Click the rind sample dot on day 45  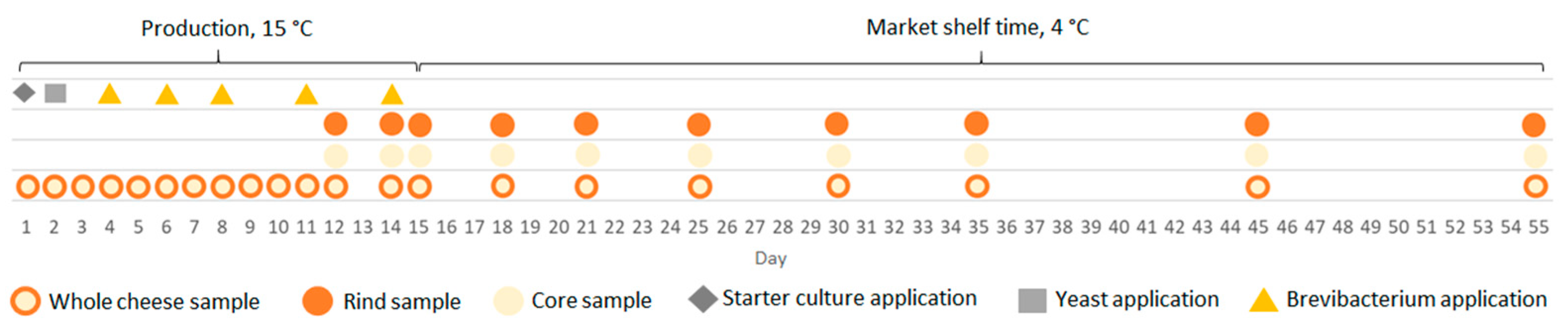1257,125
